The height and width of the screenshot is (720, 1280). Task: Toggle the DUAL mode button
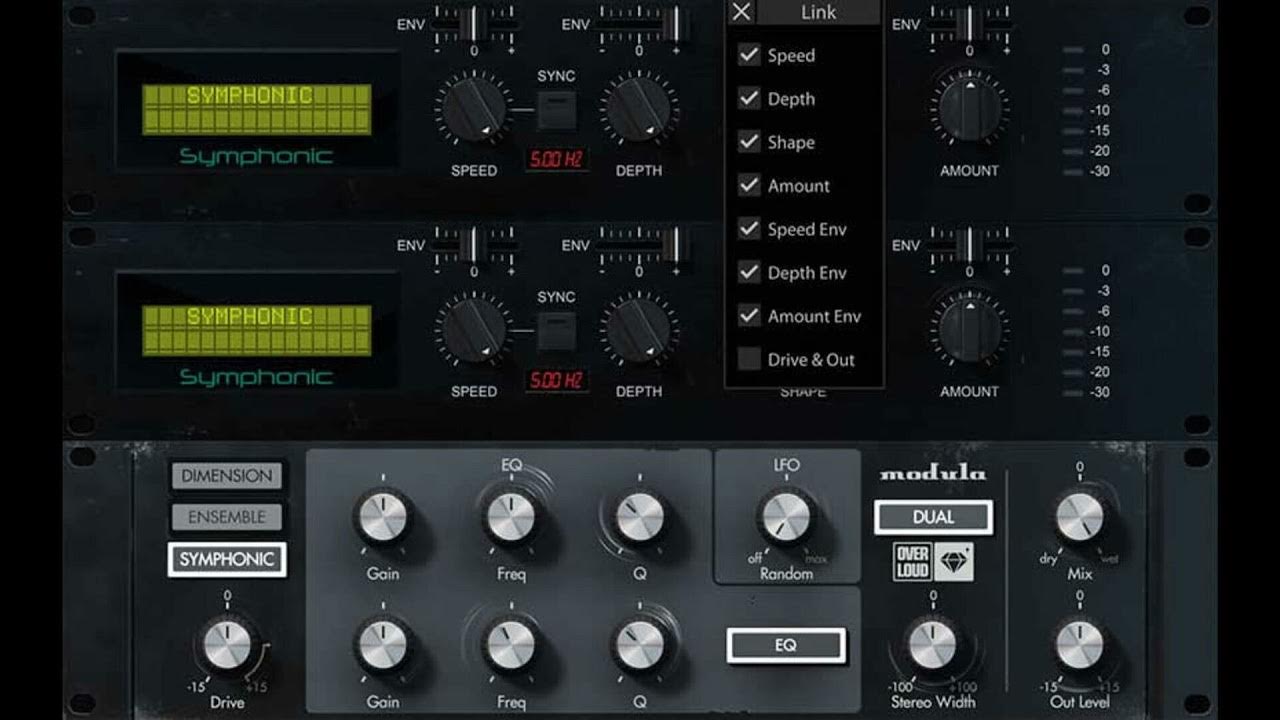coord(933,517)
